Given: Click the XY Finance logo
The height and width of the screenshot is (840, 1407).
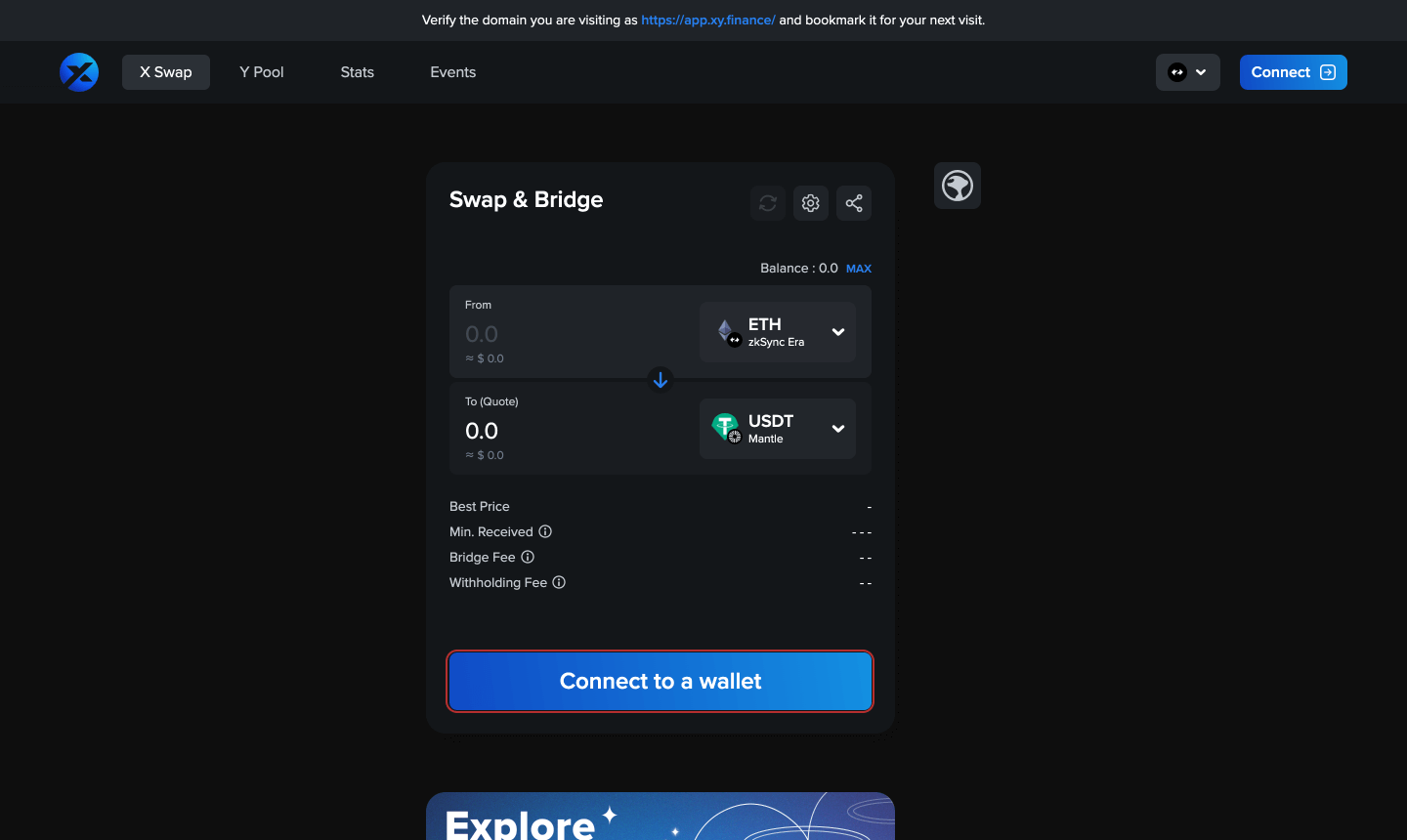Looking at the screenshot, I should pos(79,72).
